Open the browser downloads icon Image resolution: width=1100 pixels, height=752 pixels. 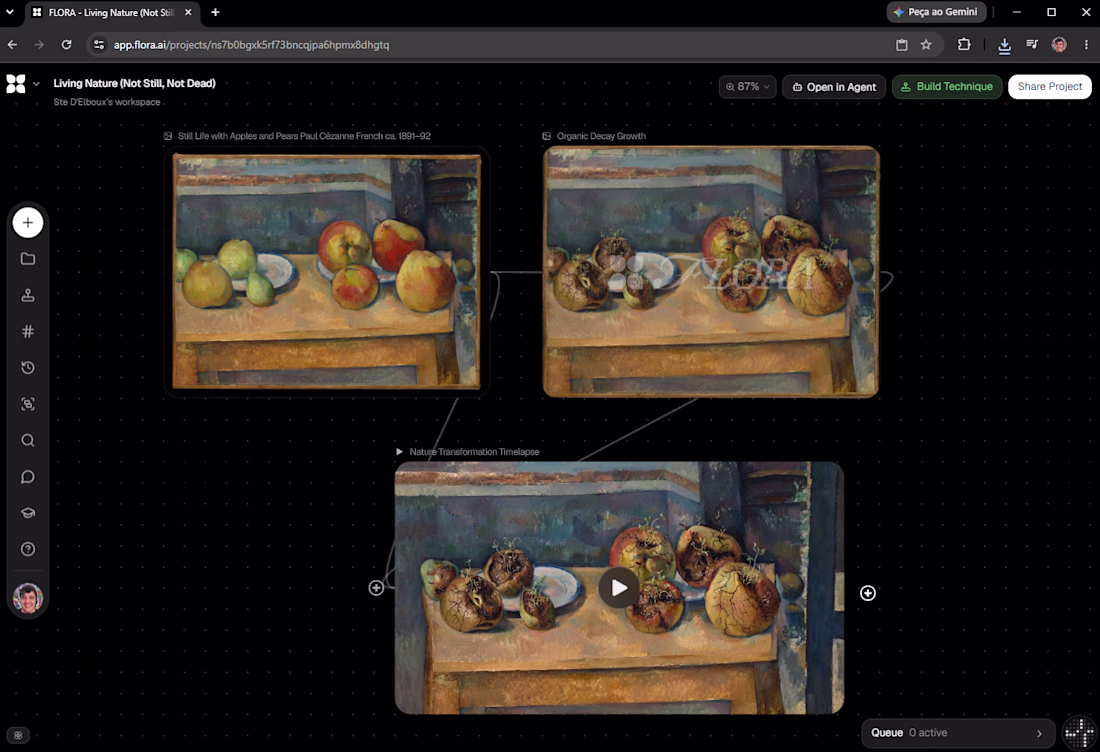pyautogui.click(x=1005, y=45)
